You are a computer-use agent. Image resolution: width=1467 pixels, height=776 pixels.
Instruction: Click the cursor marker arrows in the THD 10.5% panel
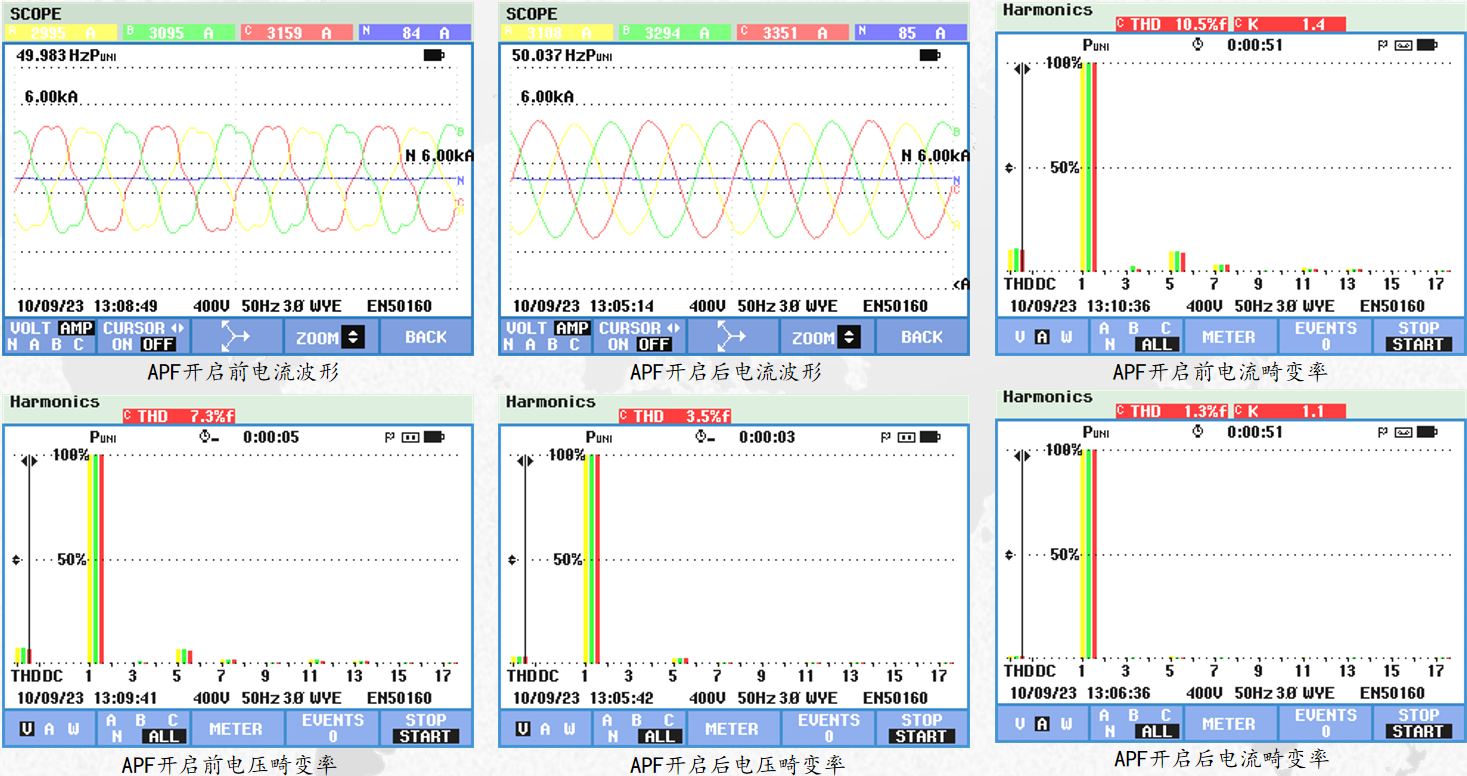pos(1021,69)
